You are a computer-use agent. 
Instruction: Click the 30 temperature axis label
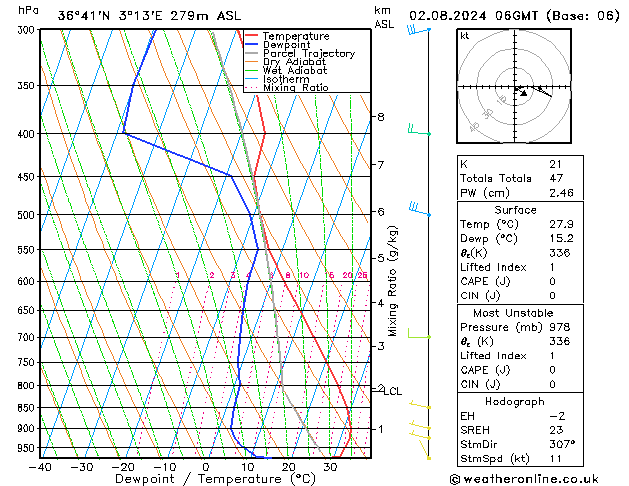pyautogui.click(x=330, y=467)
